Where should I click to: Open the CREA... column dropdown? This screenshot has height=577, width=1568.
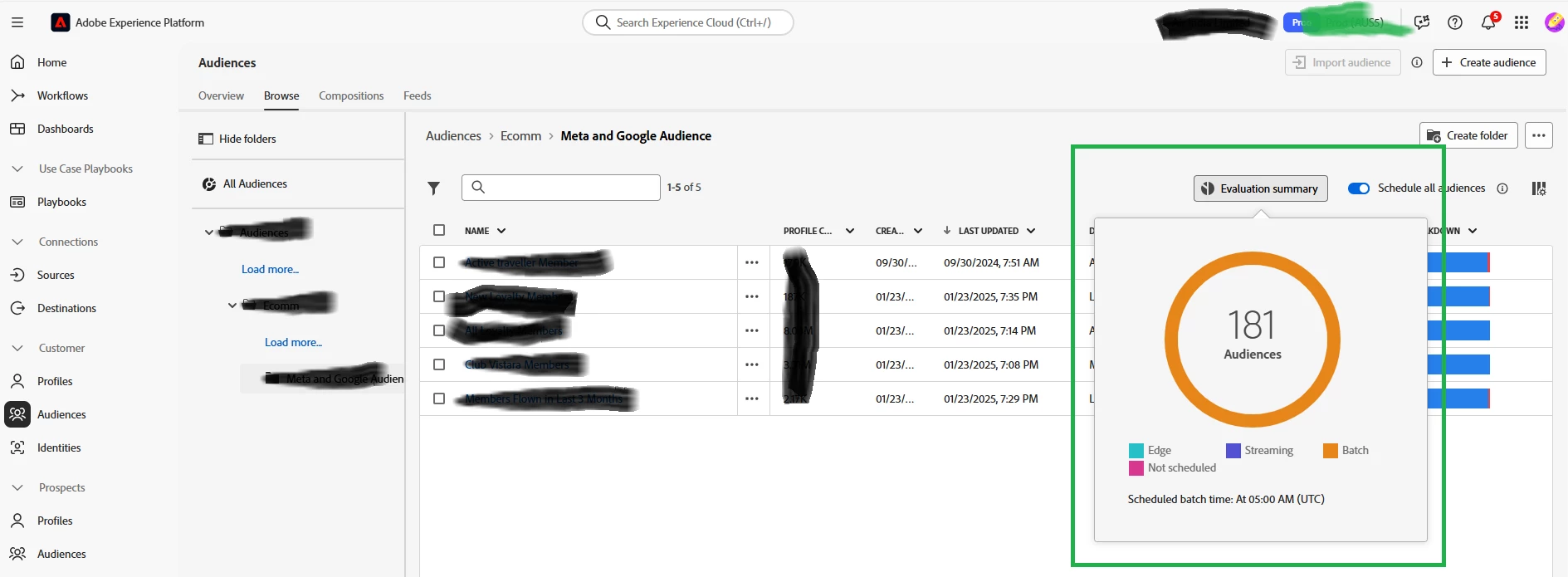918,231
